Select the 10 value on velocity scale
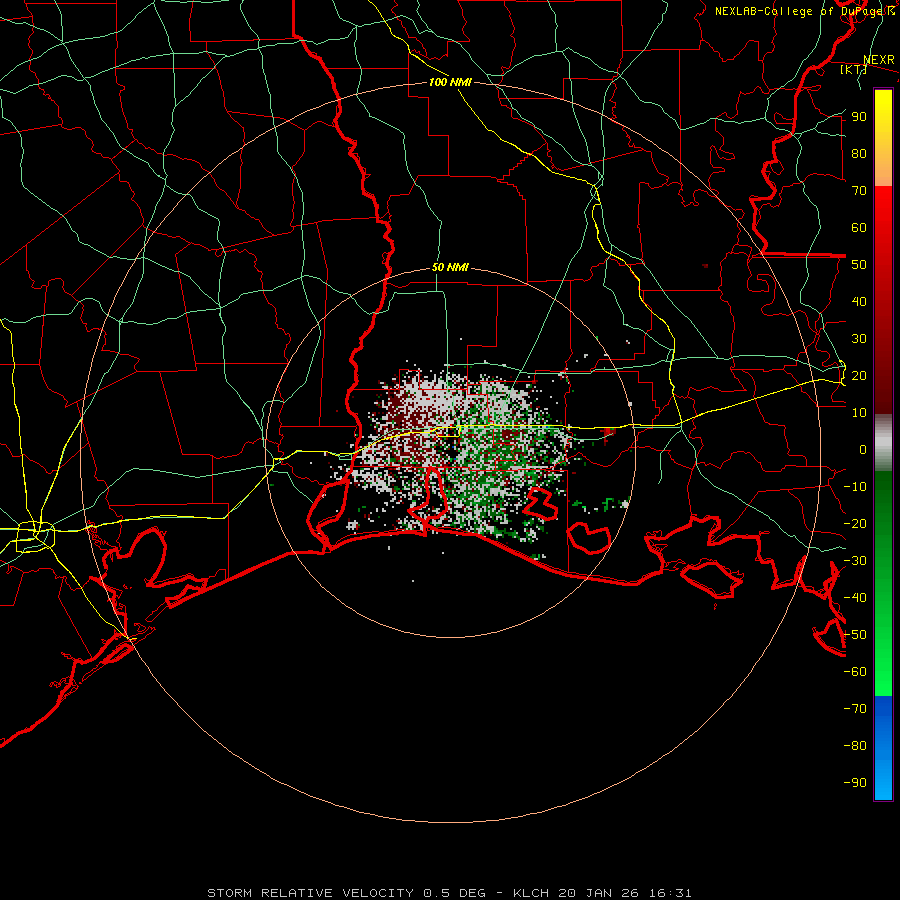This screenshot has width=900, height=900. click(x=859, y=413)
